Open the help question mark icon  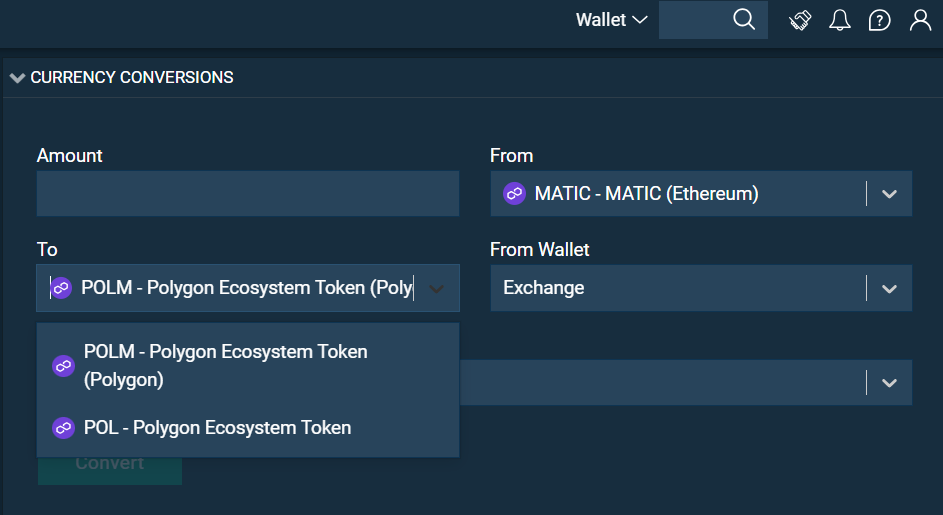point(879,20)
